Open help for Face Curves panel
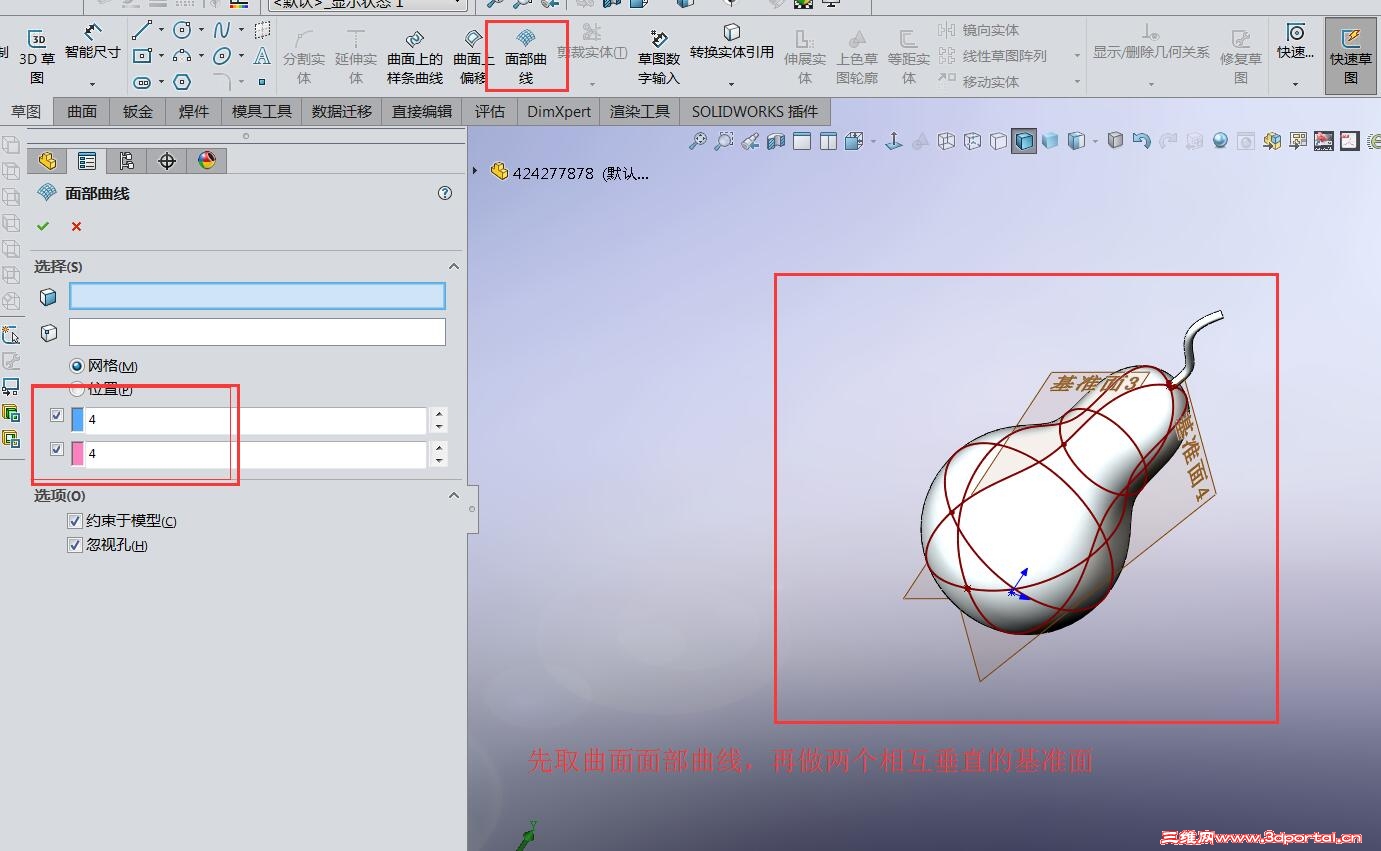1381x851 pixels. pyautogui.click(x=445, y=194)
